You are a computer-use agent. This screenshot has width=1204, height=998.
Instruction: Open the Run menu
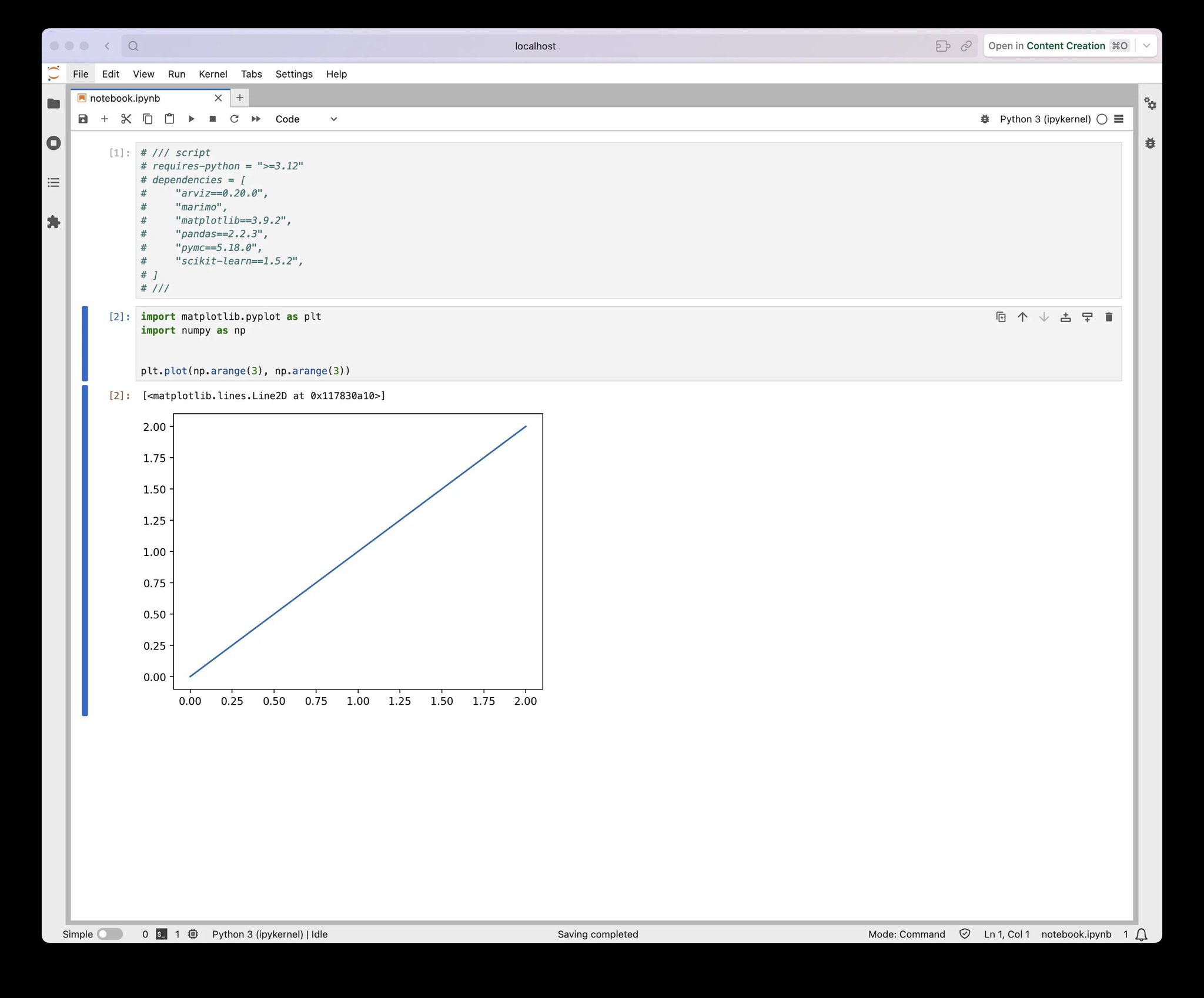[176, 74]
